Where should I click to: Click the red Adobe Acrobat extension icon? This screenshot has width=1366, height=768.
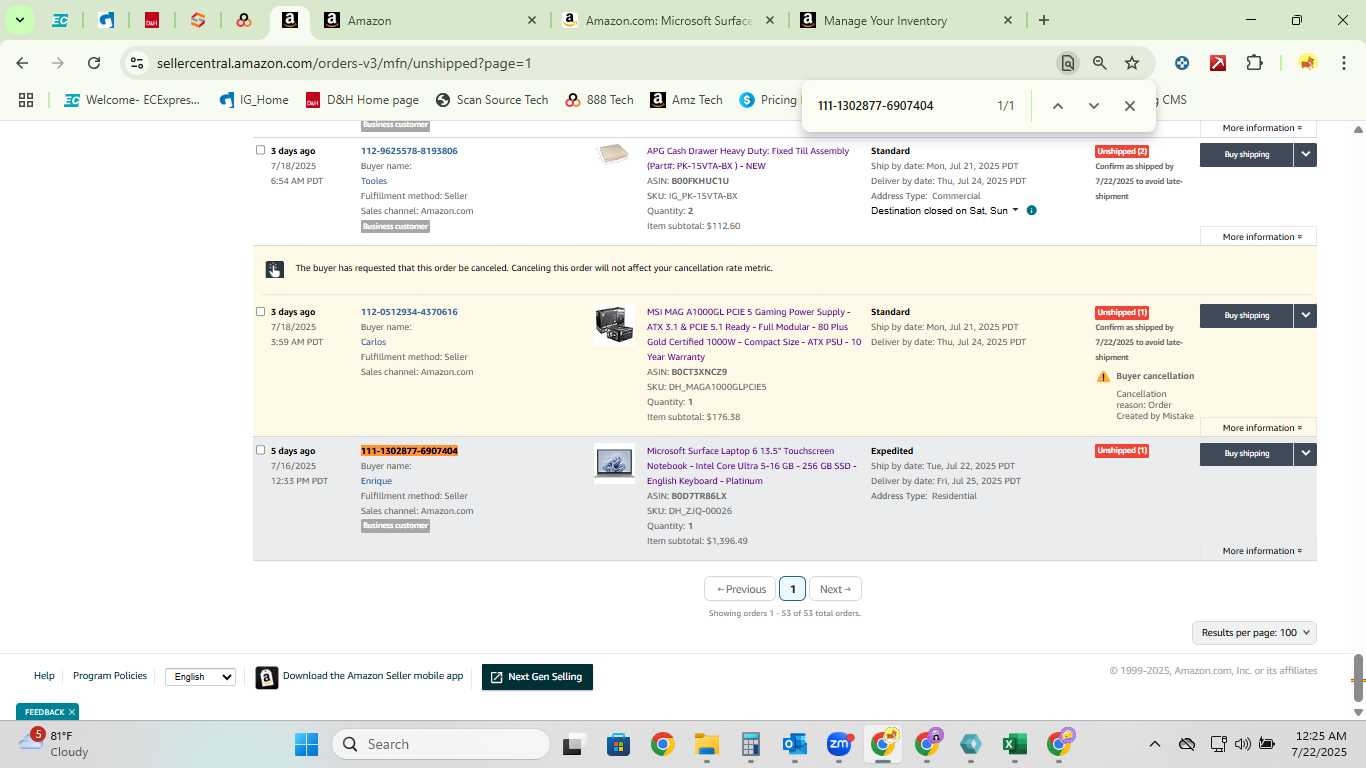[1218, 63]
